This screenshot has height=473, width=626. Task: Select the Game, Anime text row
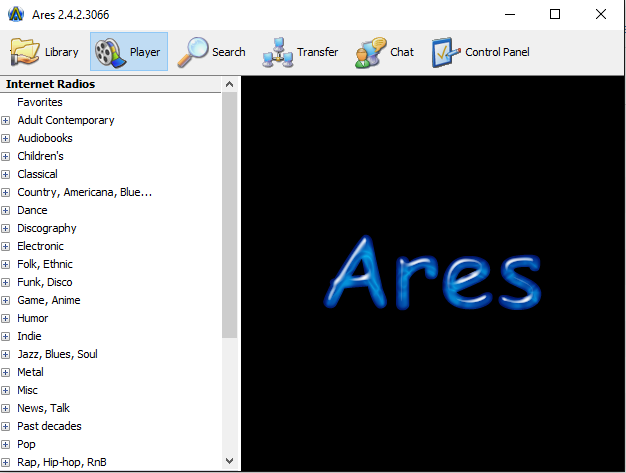pyautogui.click(x=49, y=300)
